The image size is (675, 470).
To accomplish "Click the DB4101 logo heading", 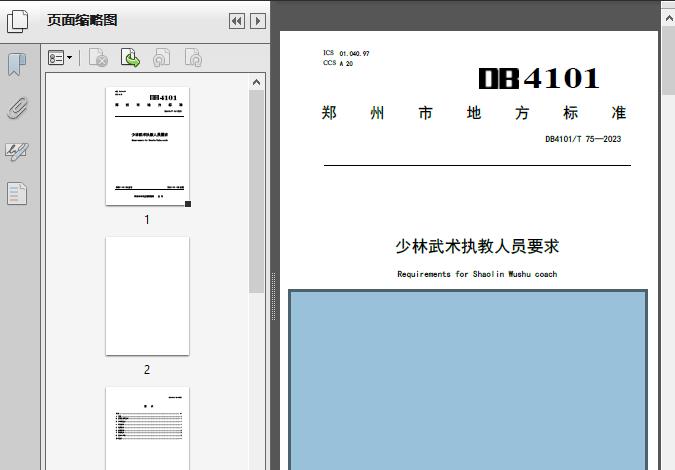I will click(x=539, y=78).
